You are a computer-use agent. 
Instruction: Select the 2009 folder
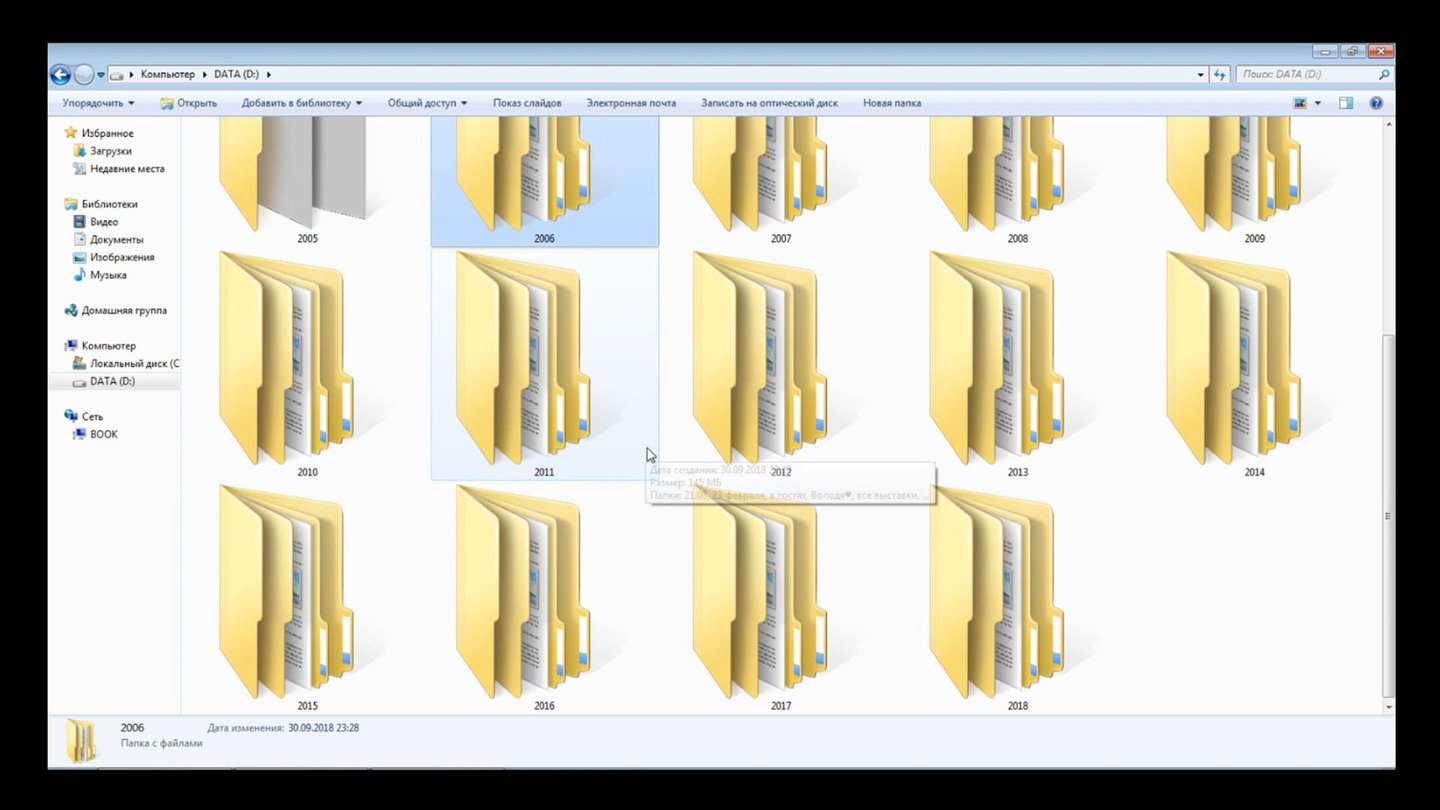1255,180
